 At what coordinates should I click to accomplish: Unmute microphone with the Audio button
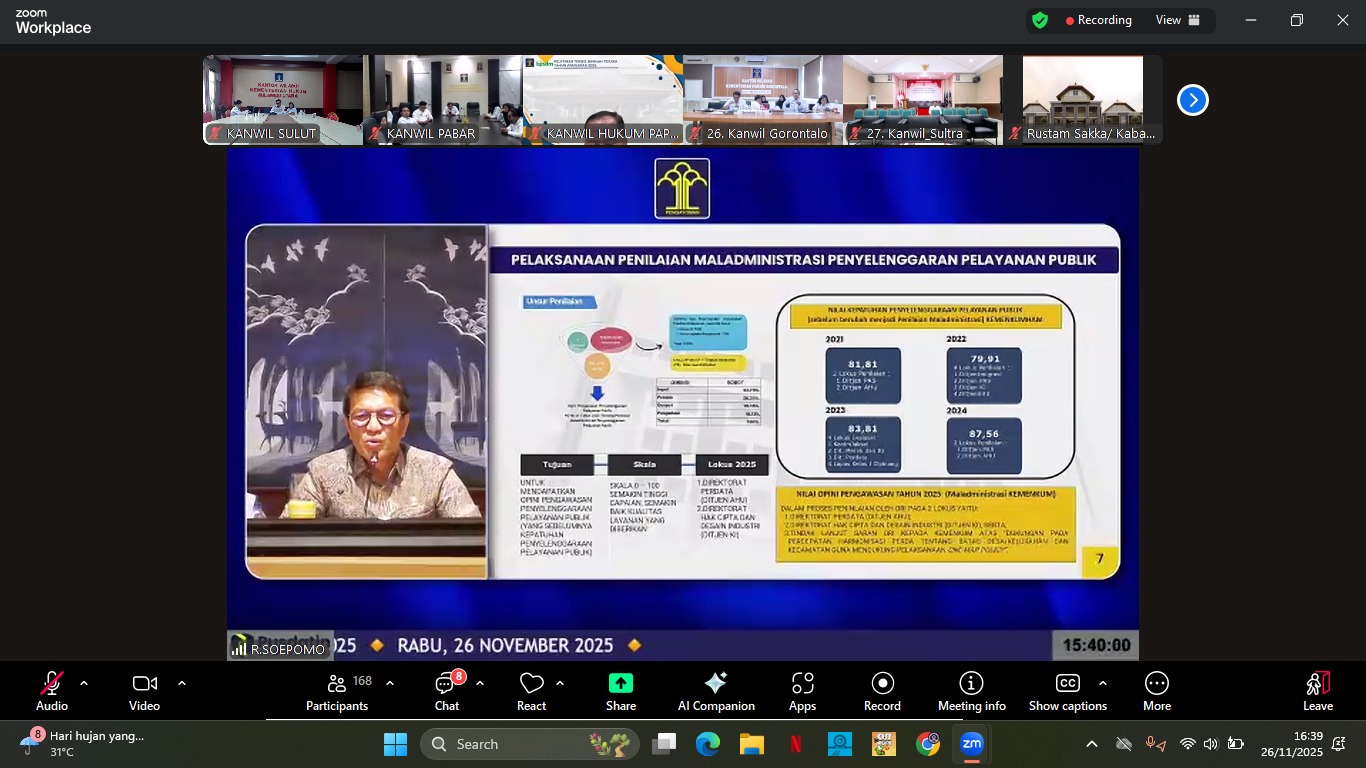coord(52,690)
